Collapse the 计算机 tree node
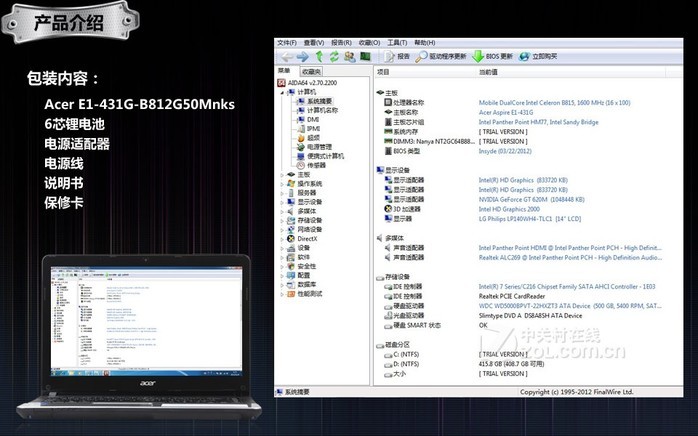The width and height of the screenshot is (698, 436). 283,92
